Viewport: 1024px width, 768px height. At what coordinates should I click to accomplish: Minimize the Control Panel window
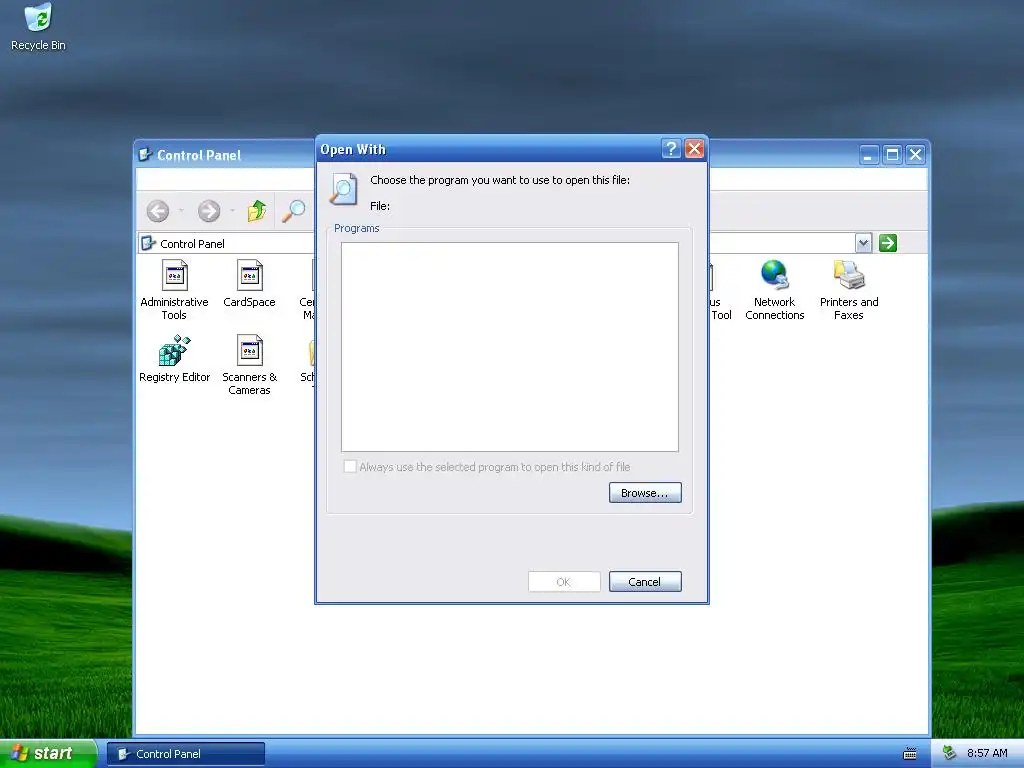[x=869, y=155]
